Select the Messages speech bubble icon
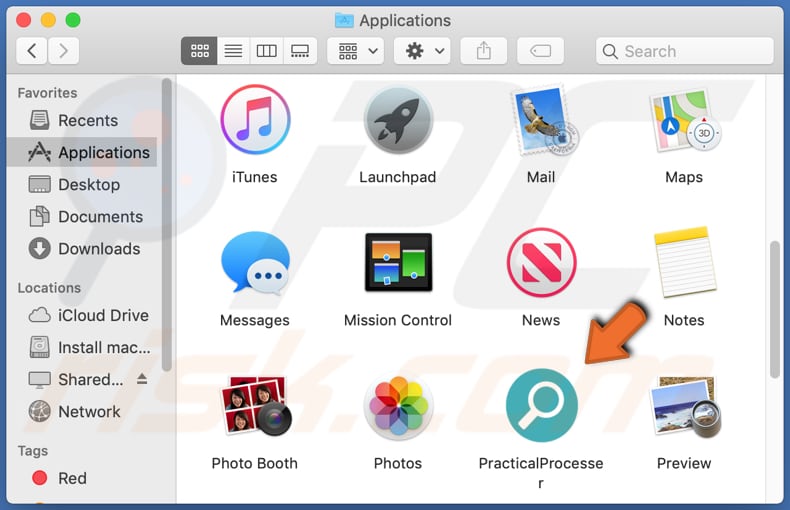This screenshot has height=510, width=790. pos(255,263)
